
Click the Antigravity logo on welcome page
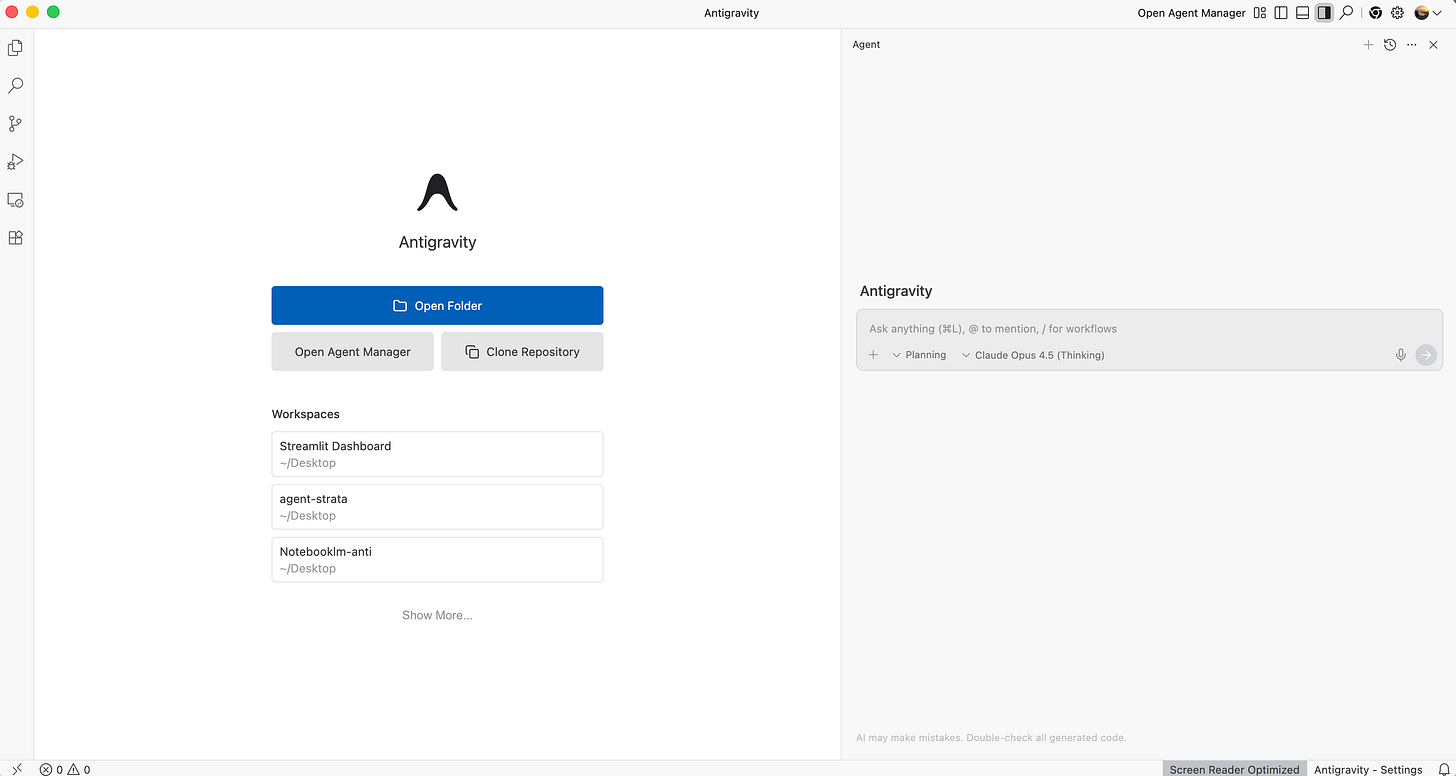437,192
